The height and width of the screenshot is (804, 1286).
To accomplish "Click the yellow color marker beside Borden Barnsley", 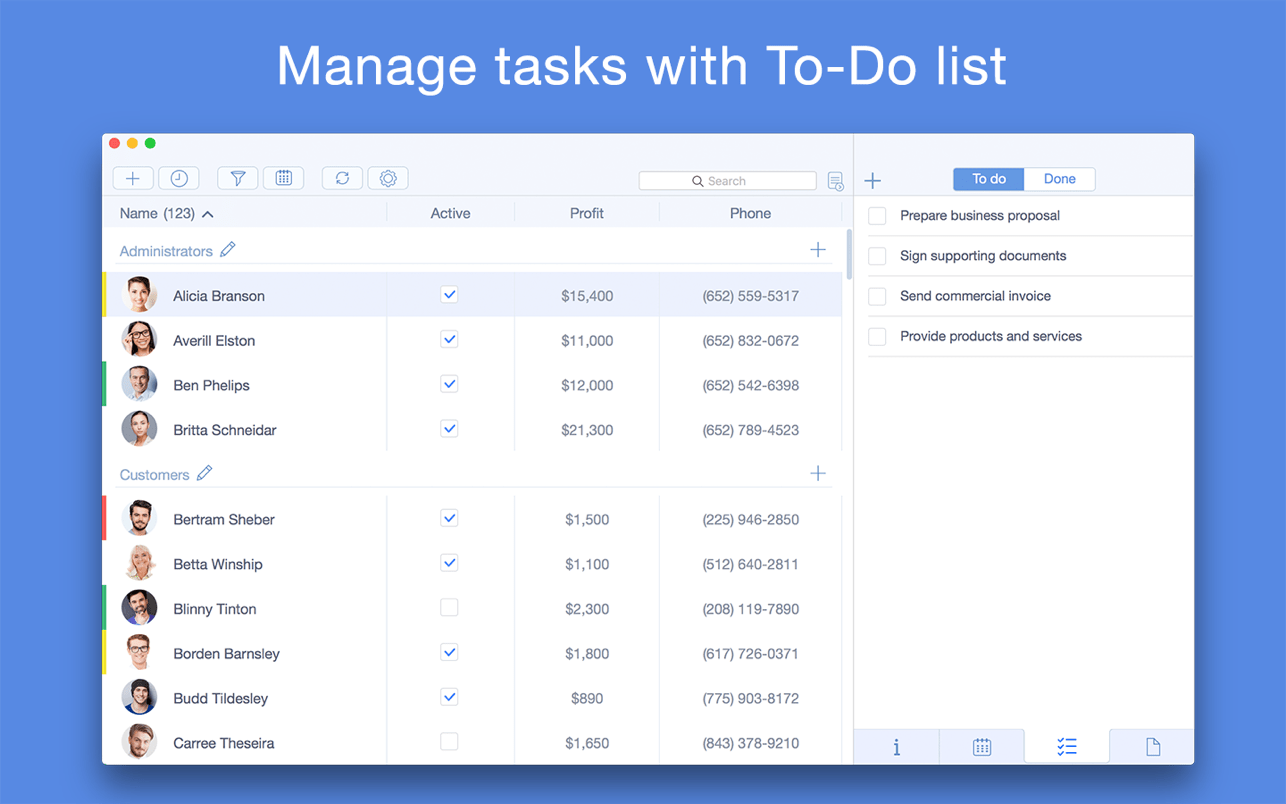I will [104, 652].
